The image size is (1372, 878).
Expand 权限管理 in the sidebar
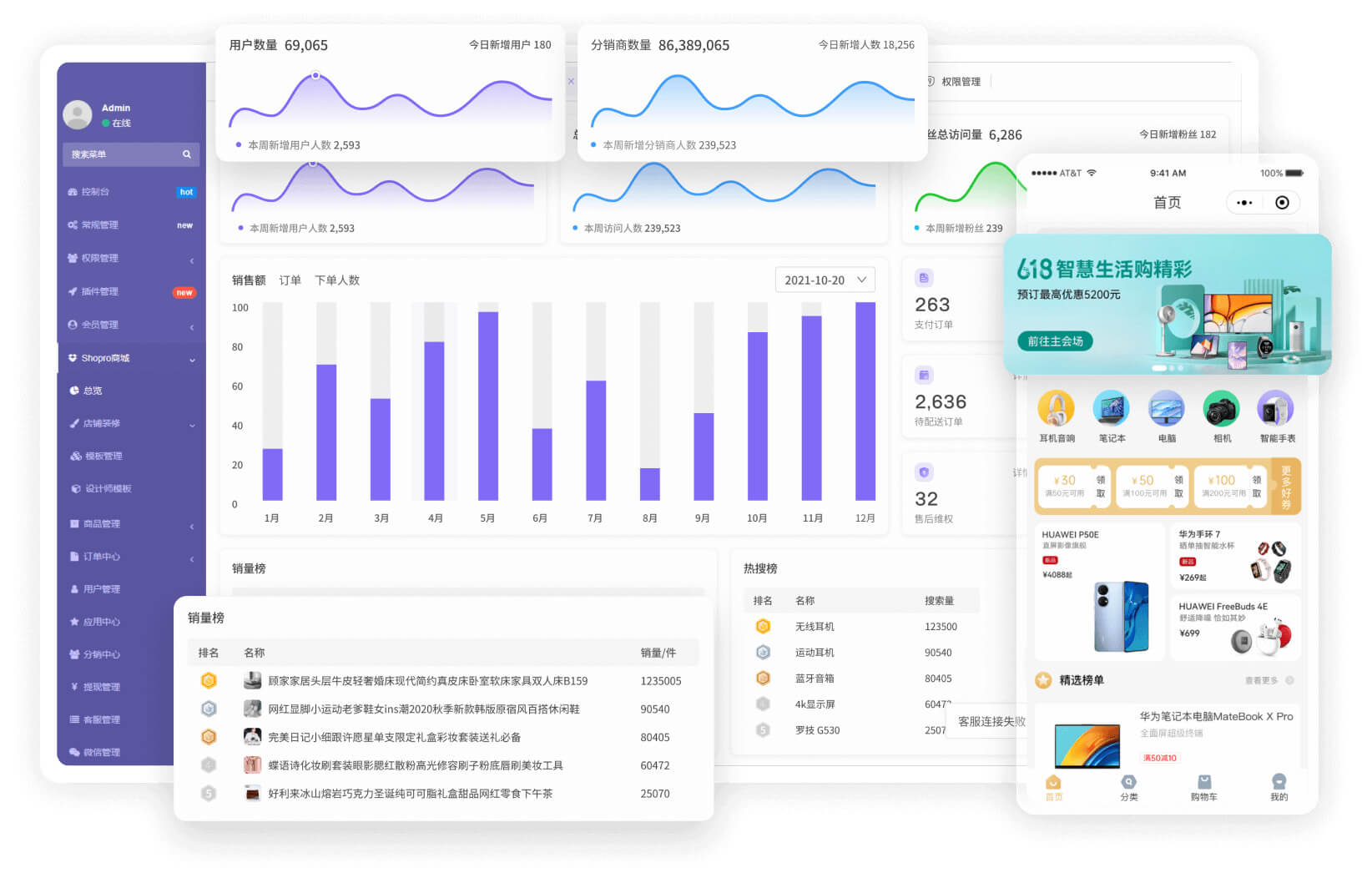pos(192,260)
